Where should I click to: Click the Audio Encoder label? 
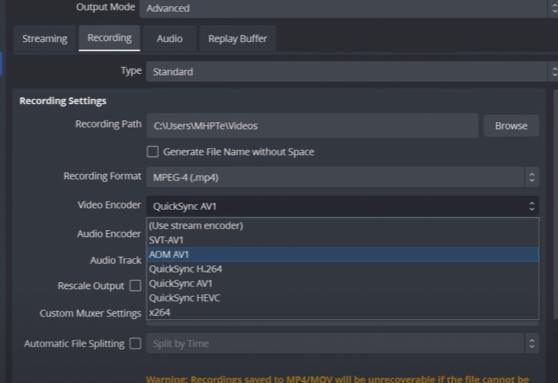point(109,234)
